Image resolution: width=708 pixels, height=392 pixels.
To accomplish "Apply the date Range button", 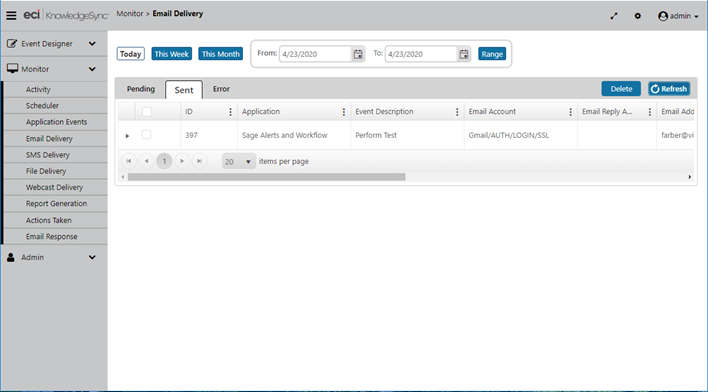I will pos(492,54).
